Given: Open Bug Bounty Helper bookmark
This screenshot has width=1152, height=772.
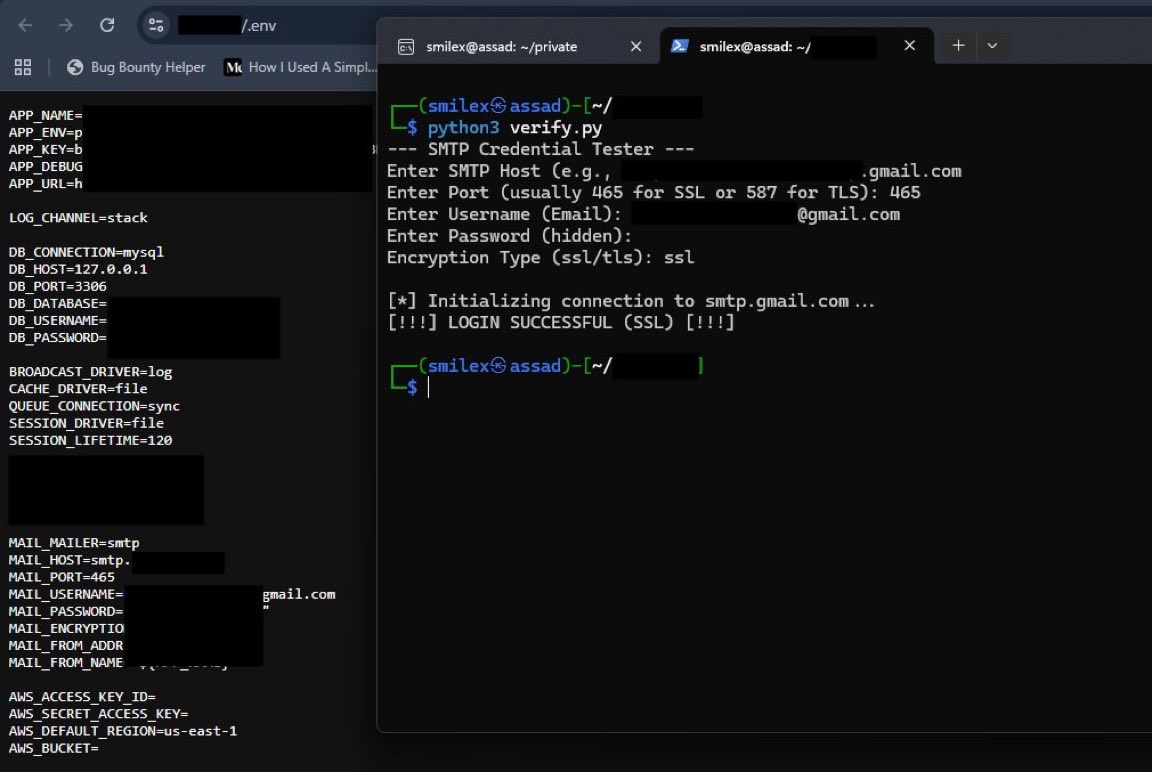Looking at the screenshot, I should click(x=136, y=68).
